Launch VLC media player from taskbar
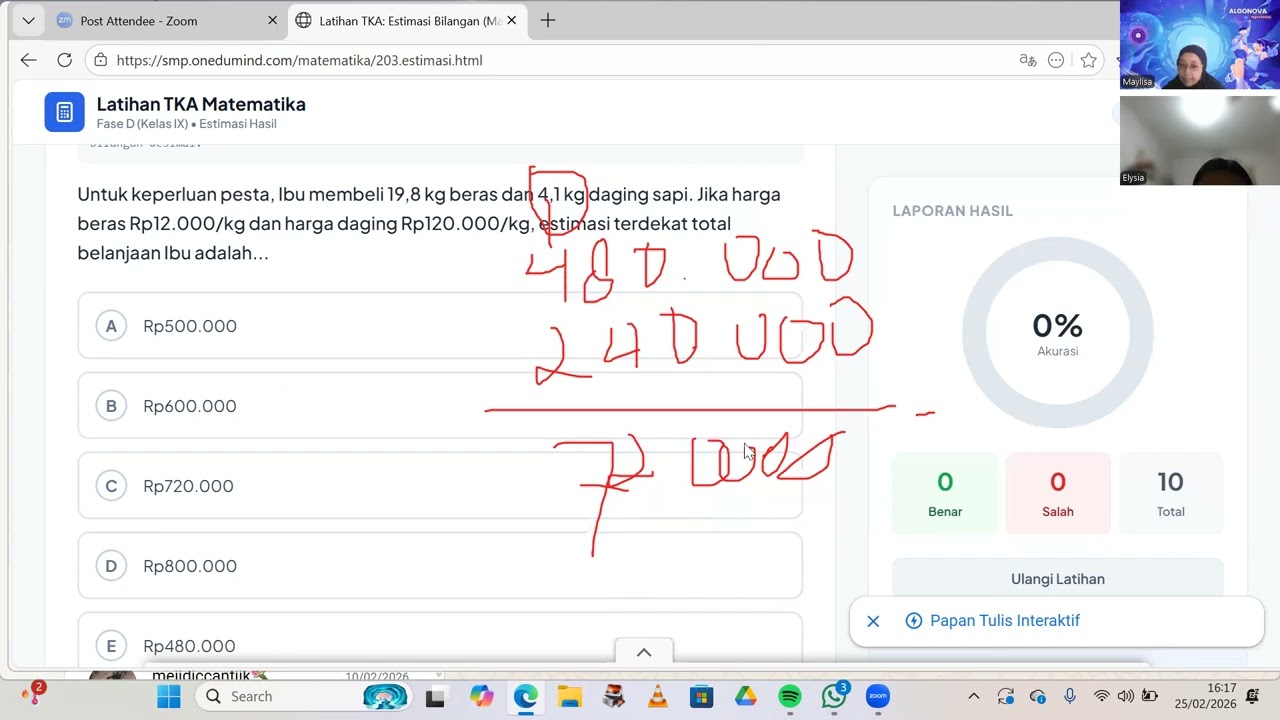This screenshot has width=1280, height=720. point(657,696)
